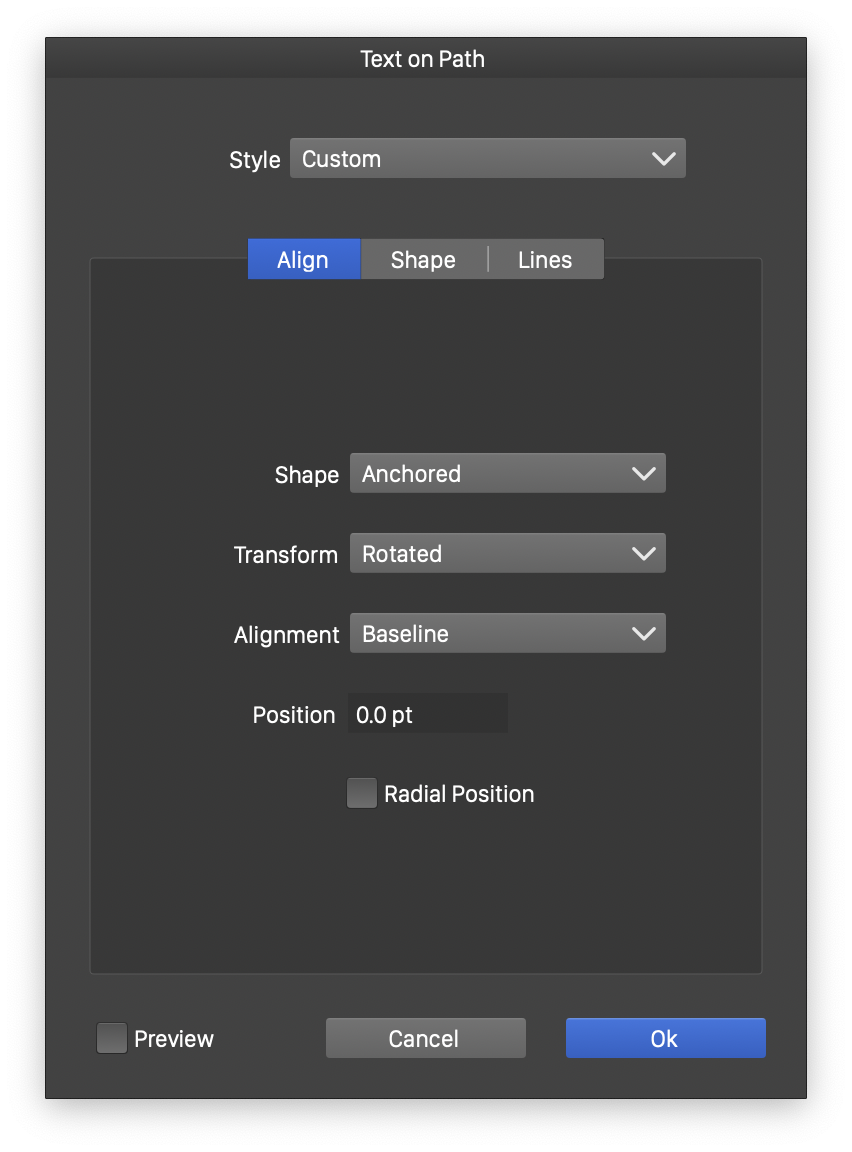Click the 'Text on Path' title bar
The width and height of the screenshot is (852, 1152).
(x=423, y=59)
